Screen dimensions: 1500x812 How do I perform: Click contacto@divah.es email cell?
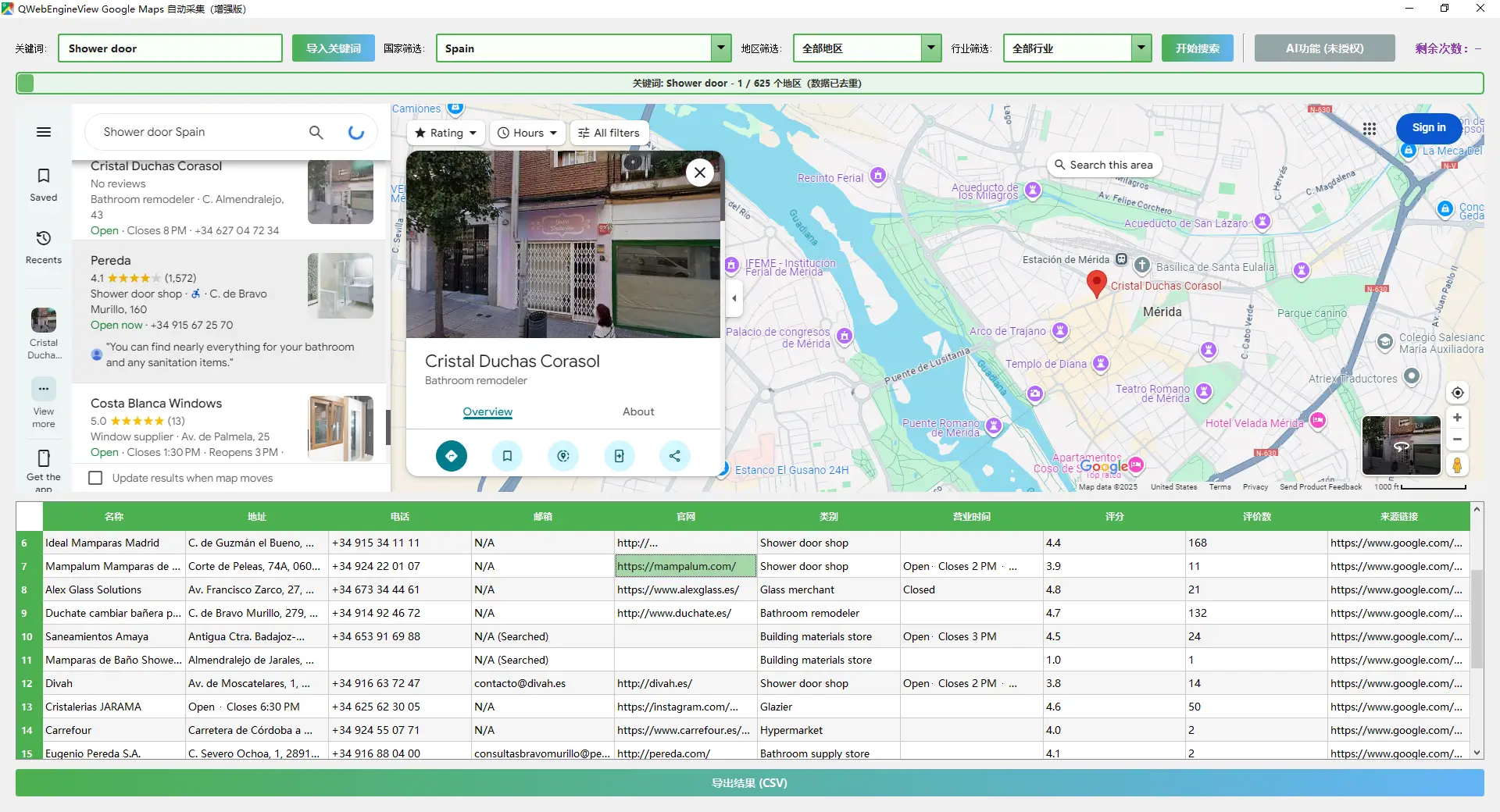click(543, 683)
